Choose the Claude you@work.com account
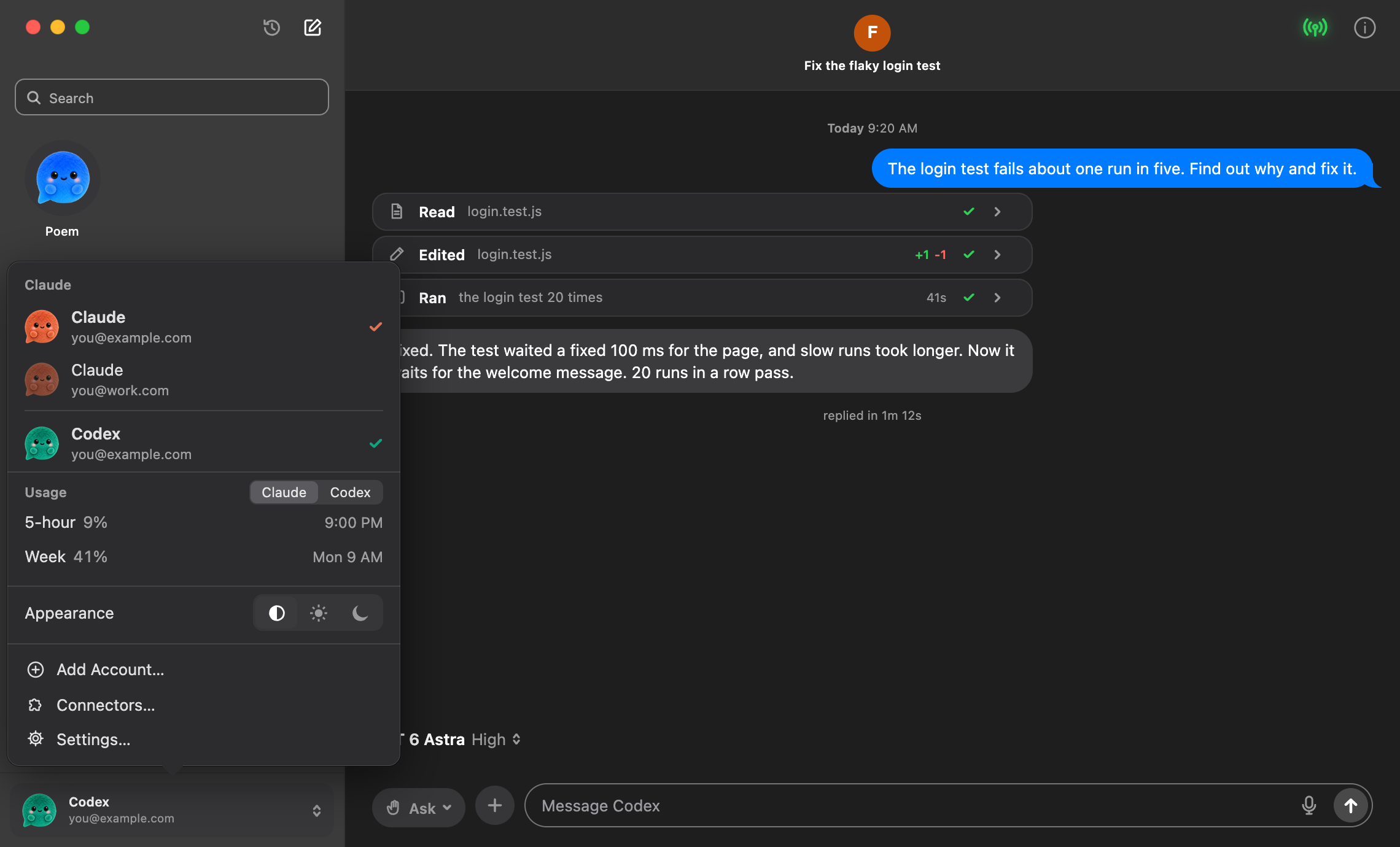This screenshot has height=847, width=1400. click(x=203, y=380)
